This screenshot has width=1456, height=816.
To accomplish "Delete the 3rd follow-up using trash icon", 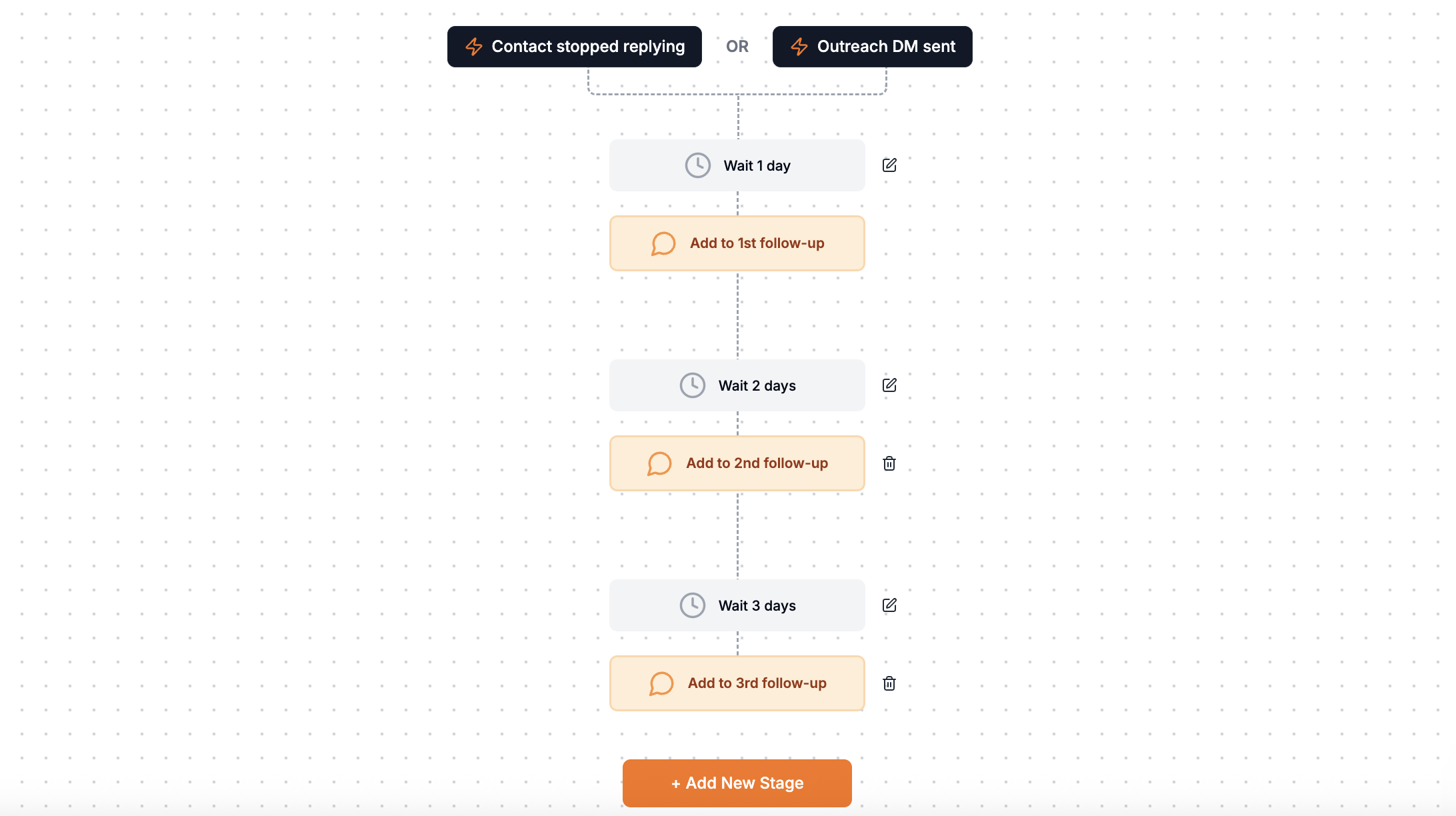I will pyautogui.click(x=889, y=683).
